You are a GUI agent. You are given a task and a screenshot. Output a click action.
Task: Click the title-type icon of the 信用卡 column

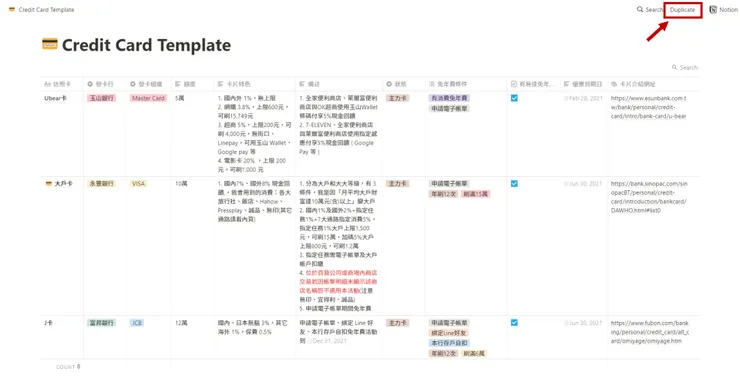tap(47, 84)
